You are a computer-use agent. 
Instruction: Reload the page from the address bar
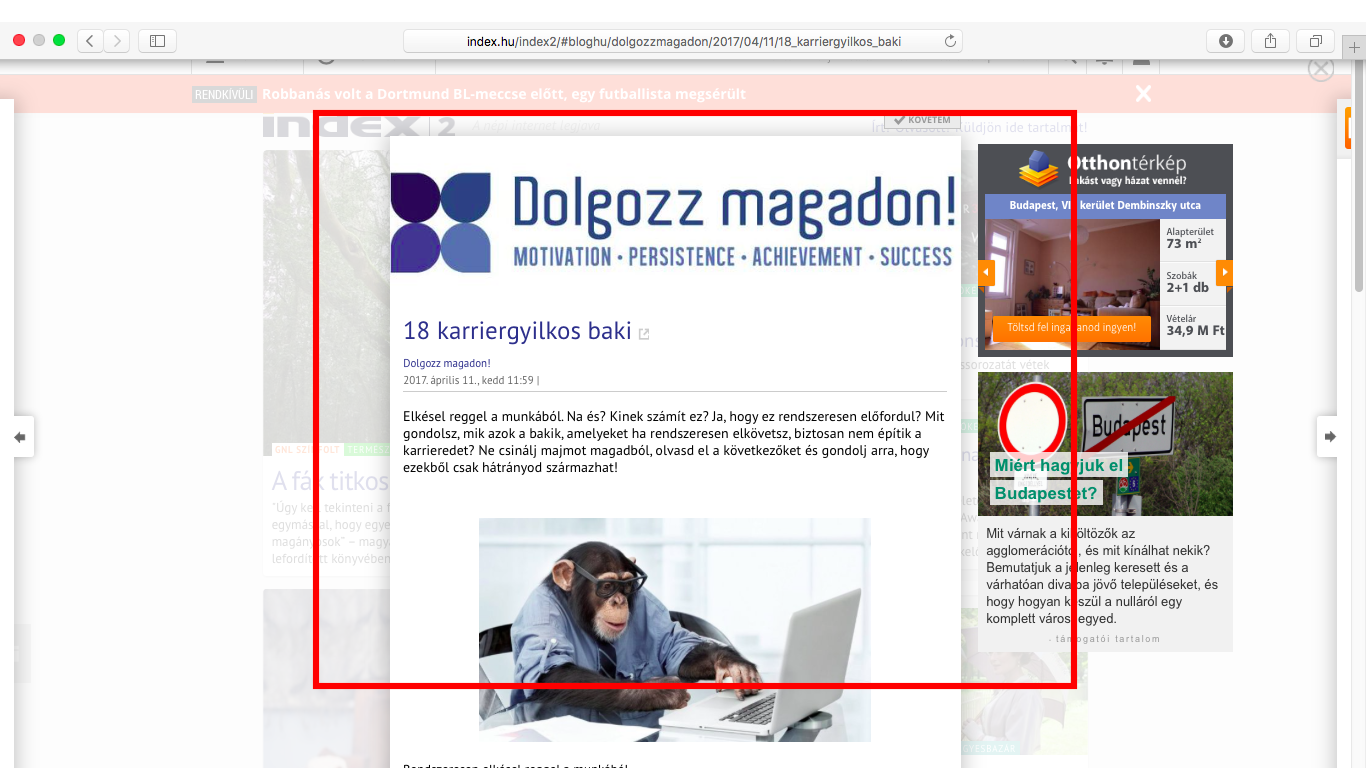pos(950,41)
